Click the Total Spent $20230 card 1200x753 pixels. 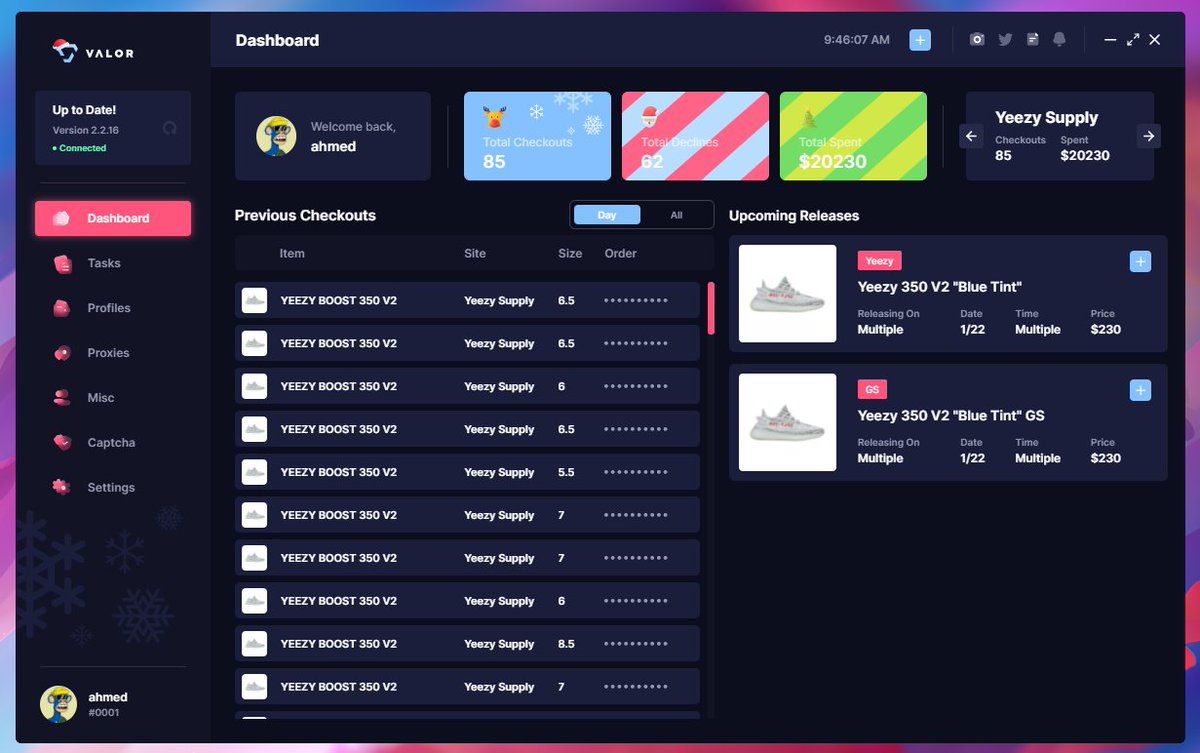853,136
